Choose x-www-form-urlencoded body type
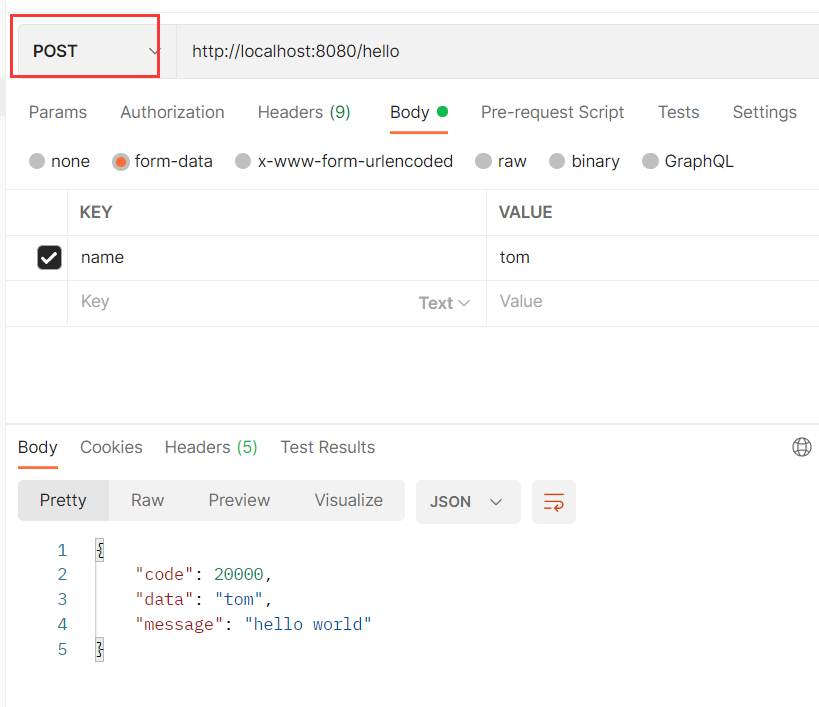Screen dimensions: 819x707 point(243,161)
